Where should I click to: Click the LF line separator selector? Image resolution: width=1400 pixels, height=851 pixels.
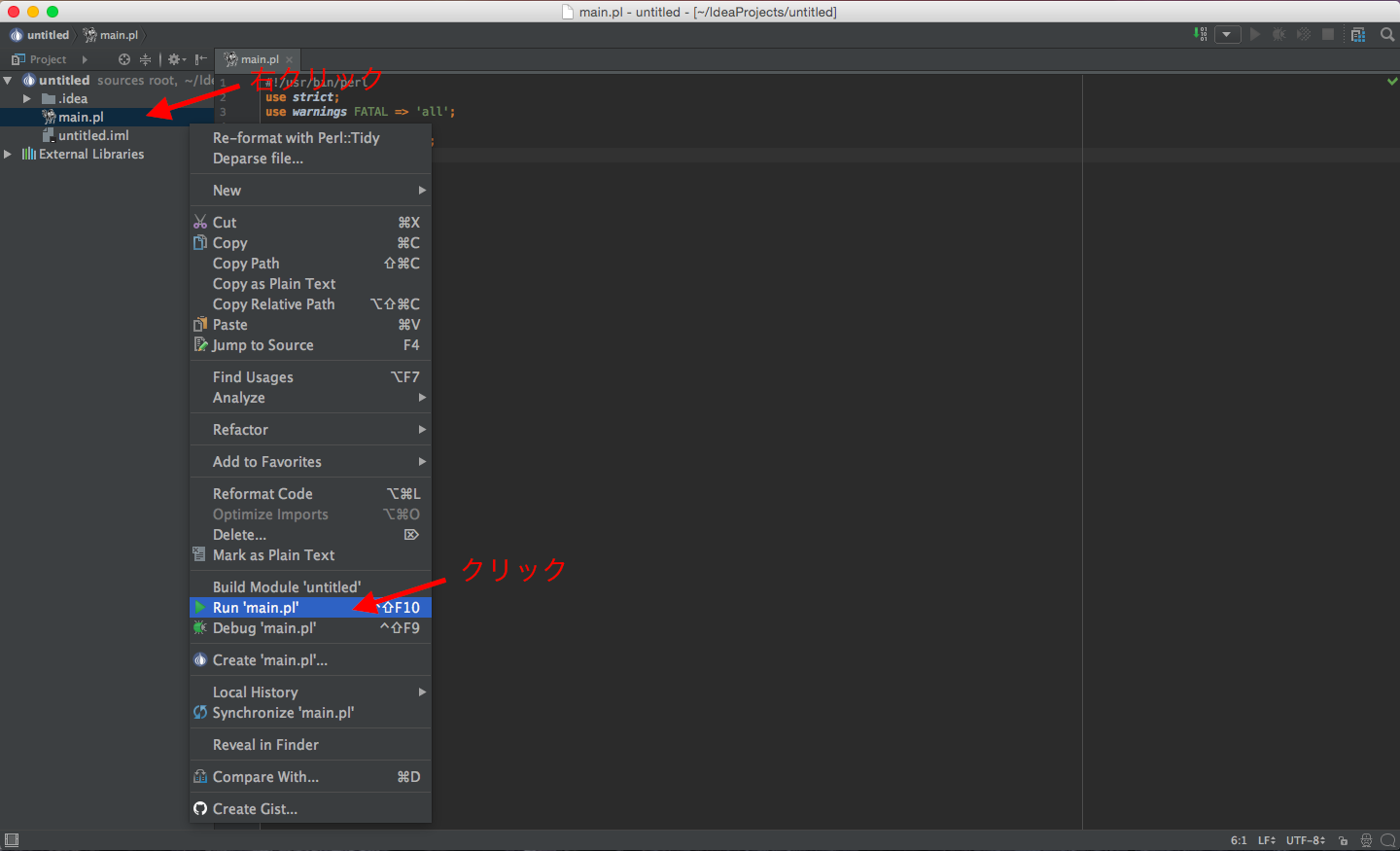[x=1266, y=840]
